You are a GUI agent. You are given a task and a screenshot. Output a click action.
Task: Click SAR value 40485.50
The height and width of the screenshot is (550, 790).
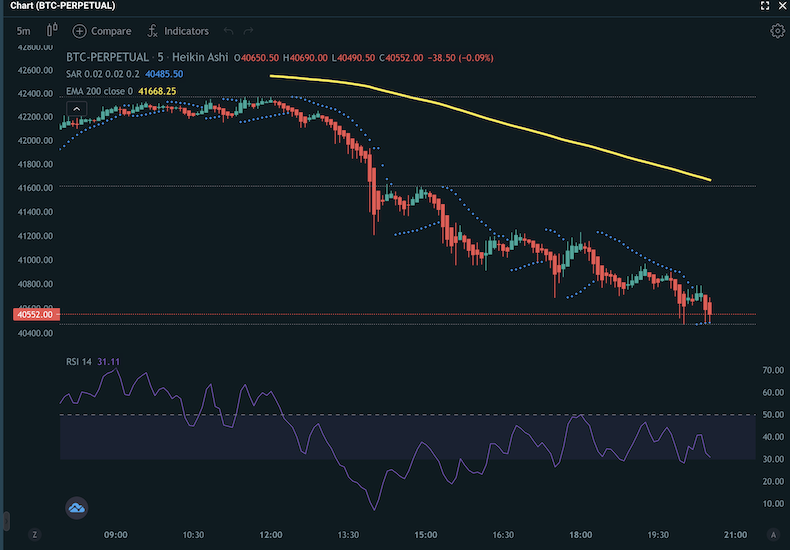click(x=164, y=74)
